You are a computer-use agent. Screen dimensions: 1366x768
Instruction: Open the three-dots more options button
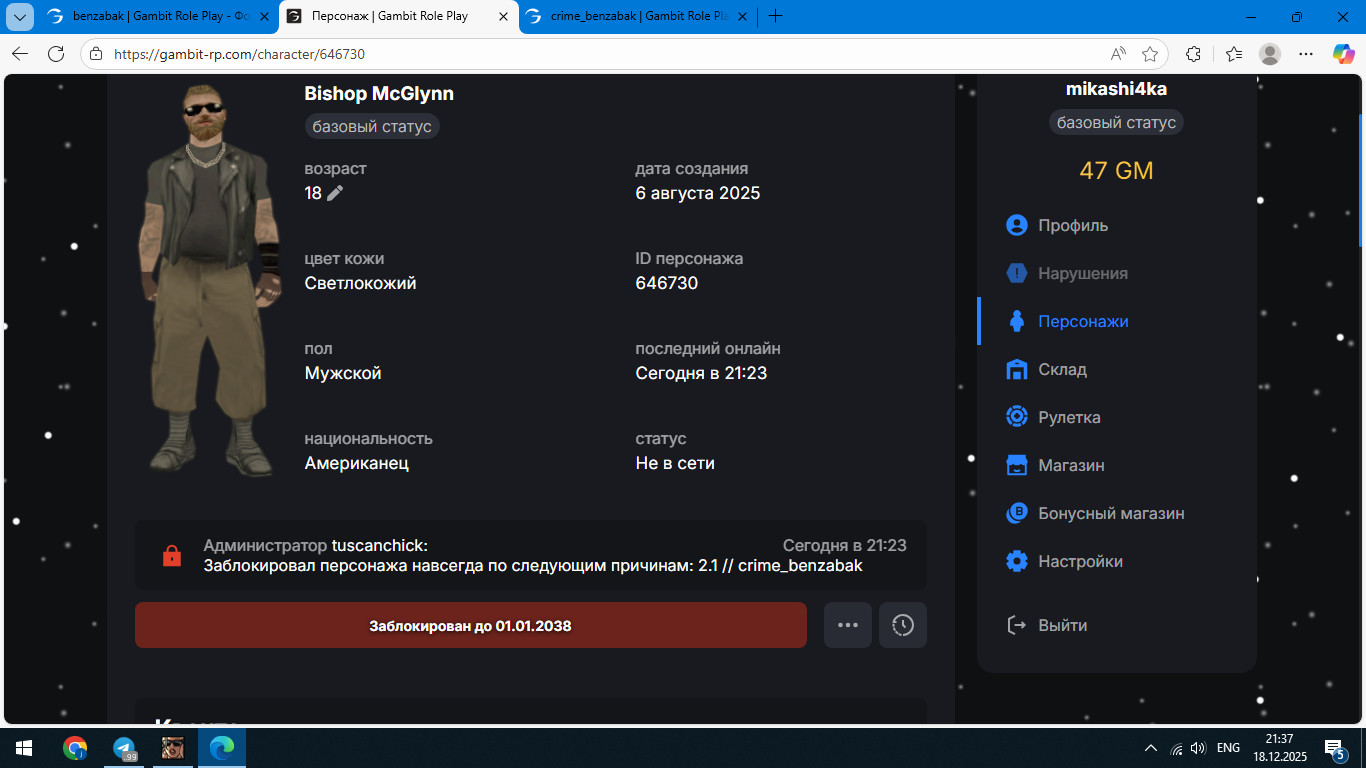click(848, 625)
